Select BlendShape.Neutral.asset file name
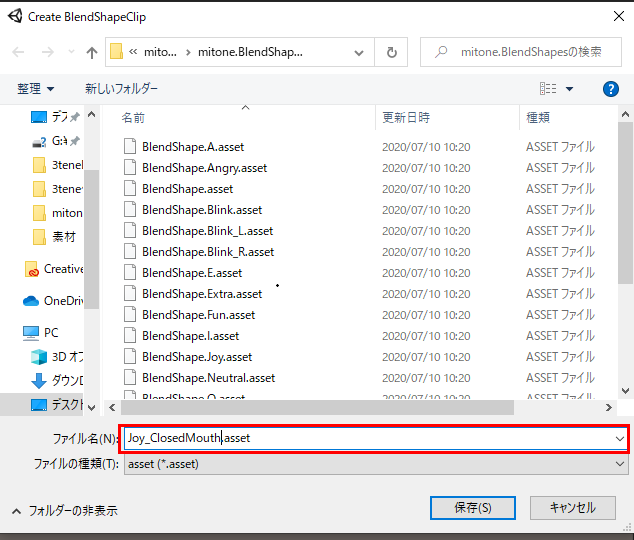This screenshot has height=540, width=634. [x=208, y=378]
